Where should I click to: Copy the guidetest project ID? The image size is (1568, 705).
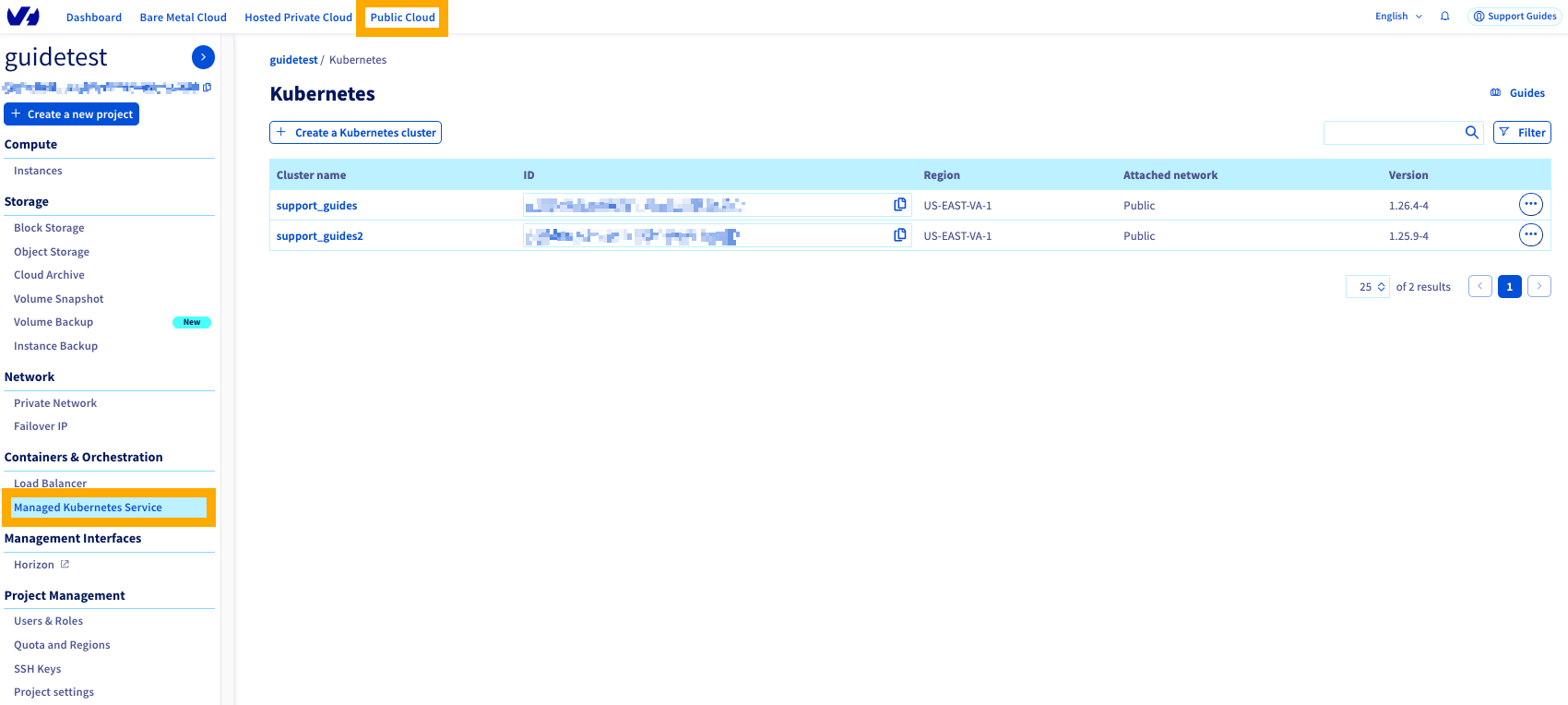207,88
